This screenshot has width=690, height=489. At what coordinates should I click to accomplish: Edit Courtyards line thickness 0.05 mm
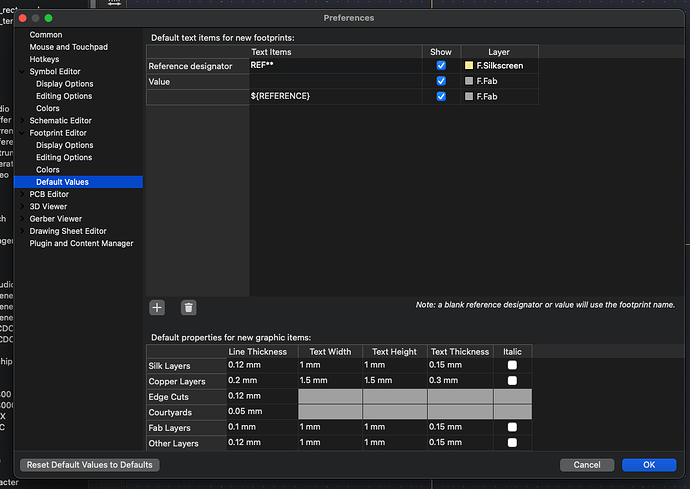[x=262, y=412]
